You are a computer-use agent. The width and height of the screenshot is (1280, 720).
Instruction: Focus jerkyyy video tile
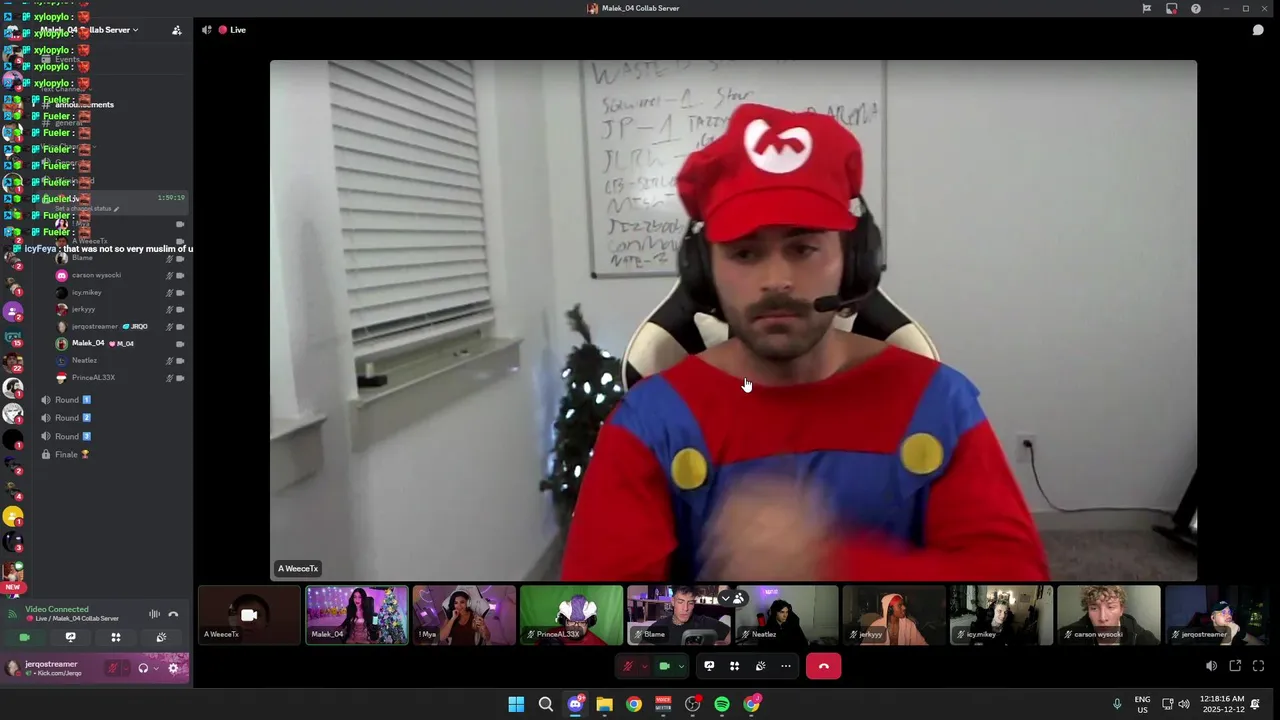point(894,615)
